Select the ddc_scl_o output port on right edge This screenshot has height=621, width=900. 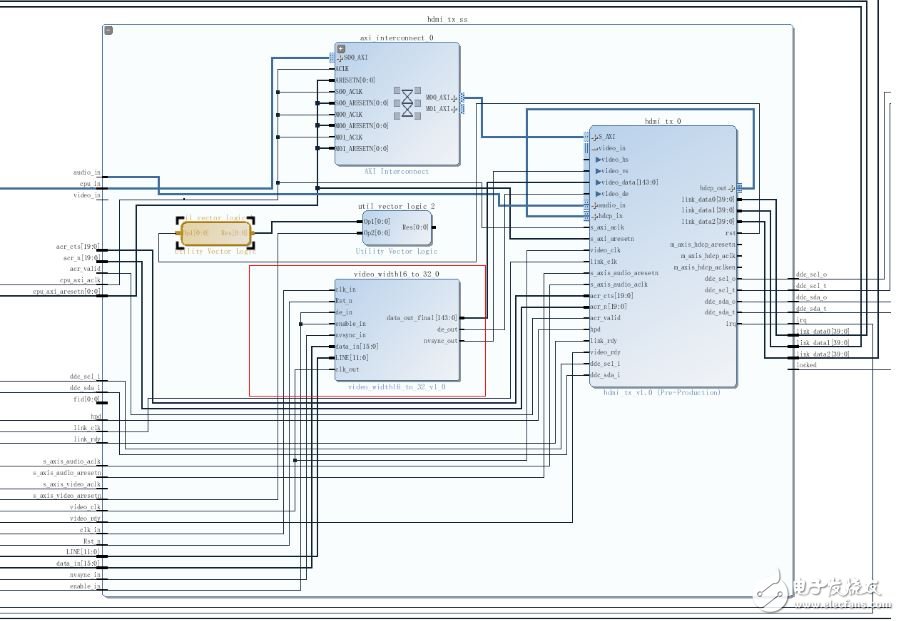pyautogui.click(x=811, y=275)
